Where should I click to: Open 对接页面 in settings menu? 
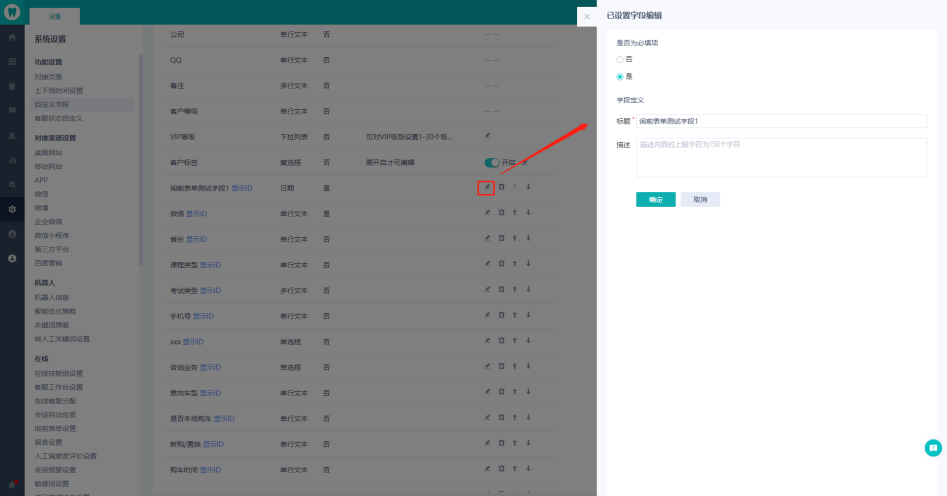(48, 77)
